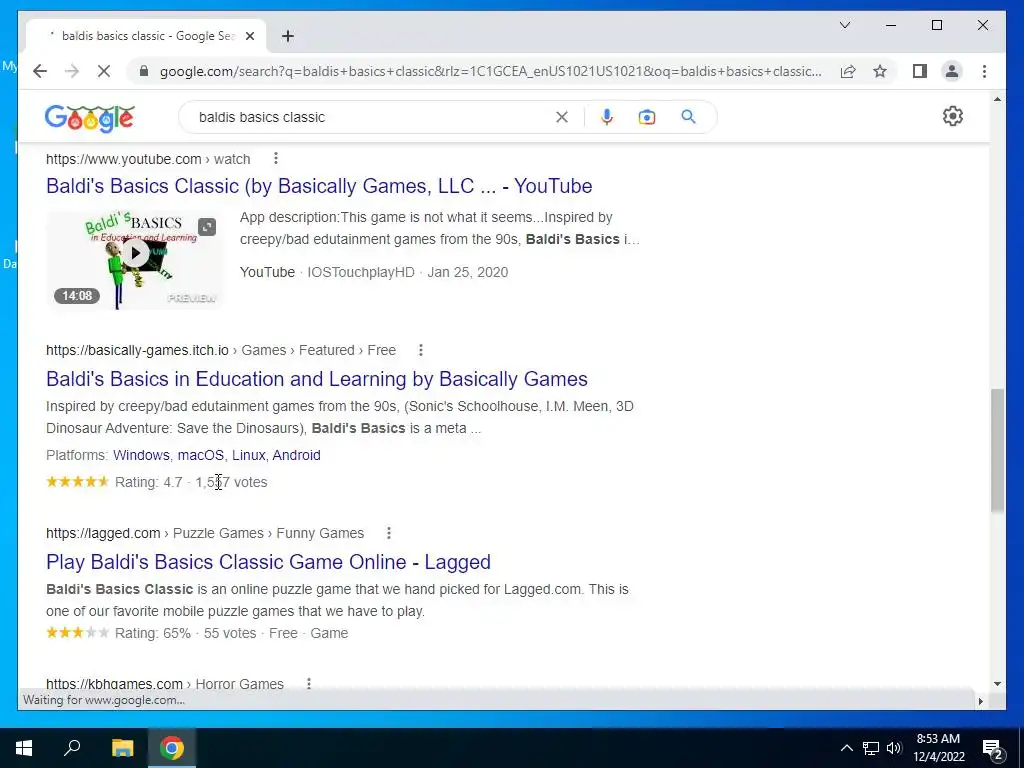The width and height of the screenshot is (1024, 768).
Task: Click '55 votes' text
Action: point(230,633)
